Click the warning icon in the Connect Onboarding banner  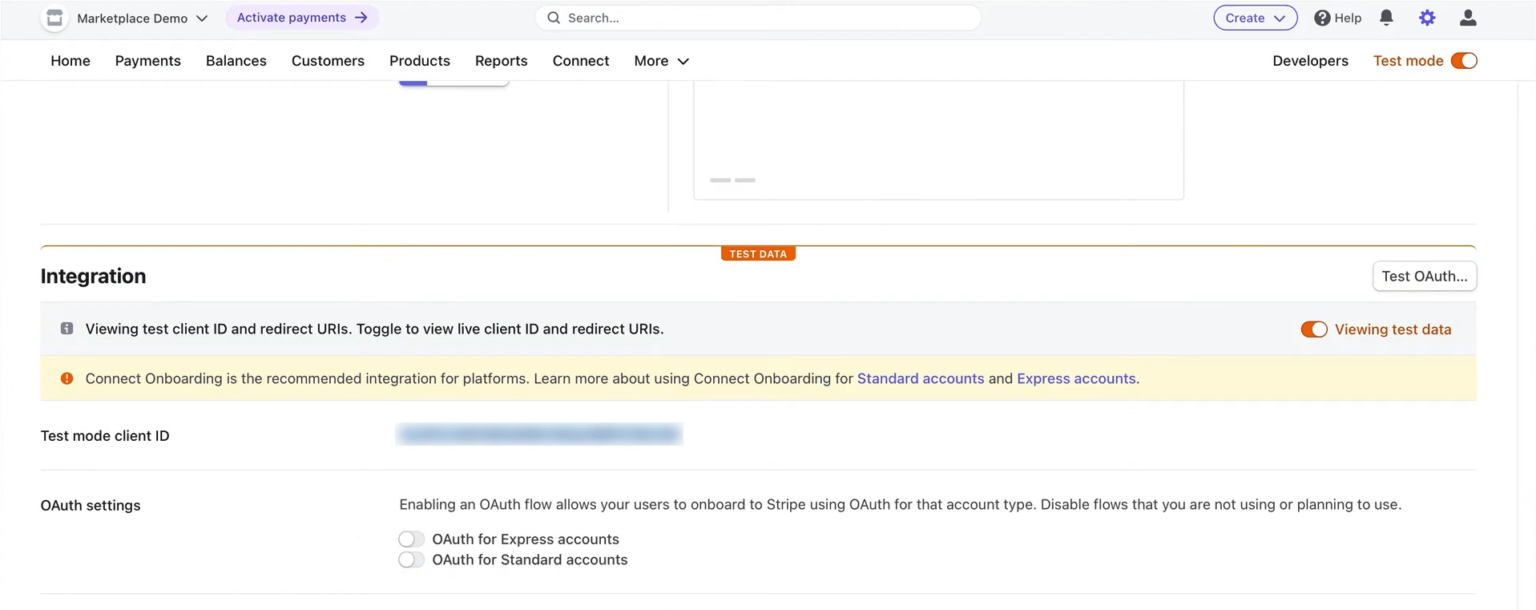tap(66, 378)
